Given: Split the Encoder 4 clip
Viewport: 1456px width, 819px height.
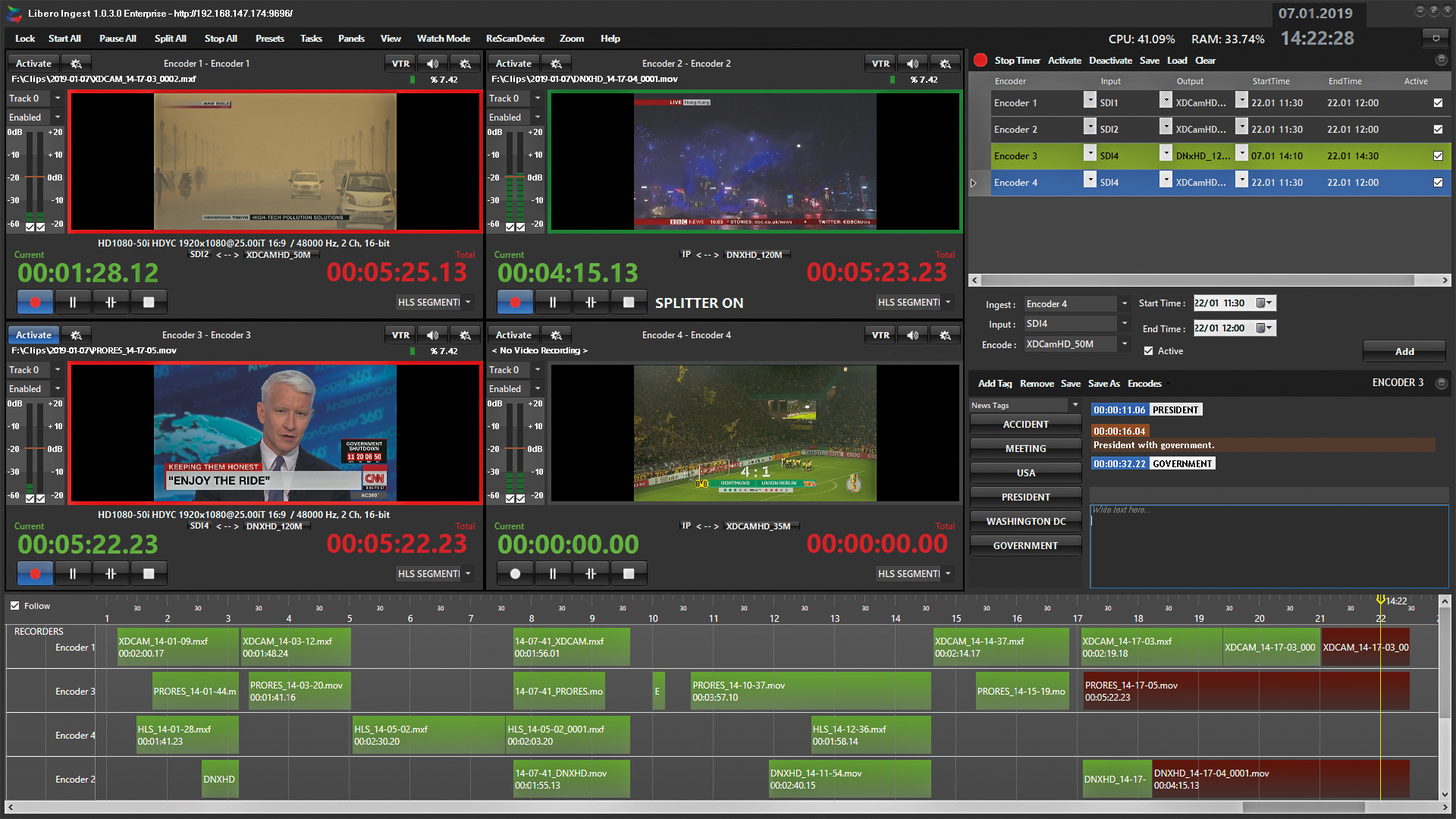Looking at the screenshot, I should coord(591,573).
